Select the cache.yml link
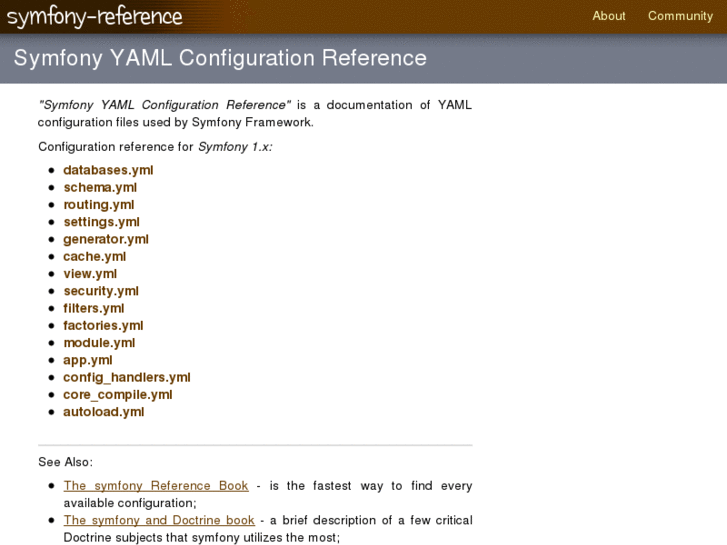Image resolution: width=727 pixels, height=545 pixels. point(95,256)
